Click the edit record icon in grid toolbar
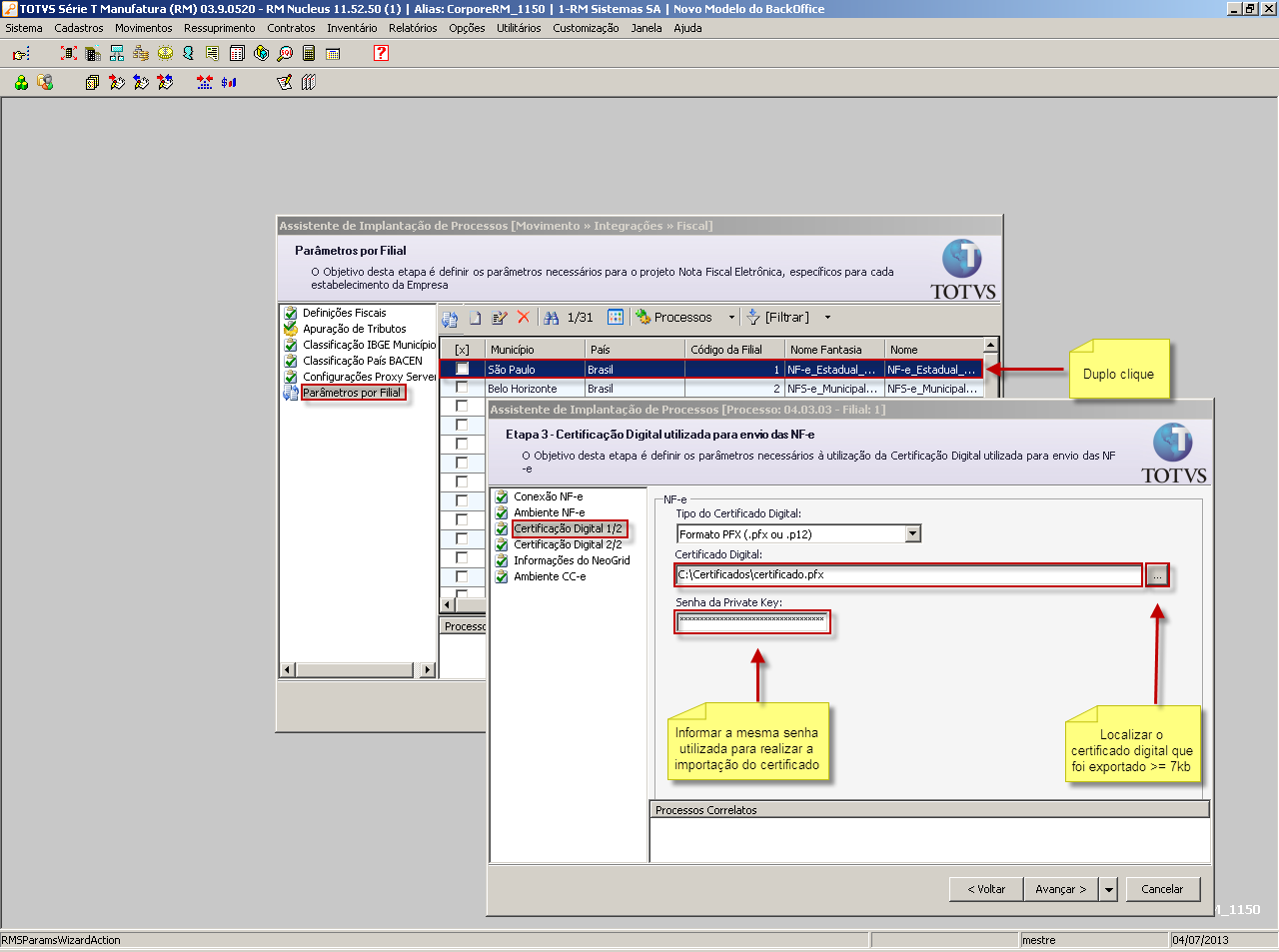The width and height of the screenshot is (1279, 952). [x=500, y=318]
